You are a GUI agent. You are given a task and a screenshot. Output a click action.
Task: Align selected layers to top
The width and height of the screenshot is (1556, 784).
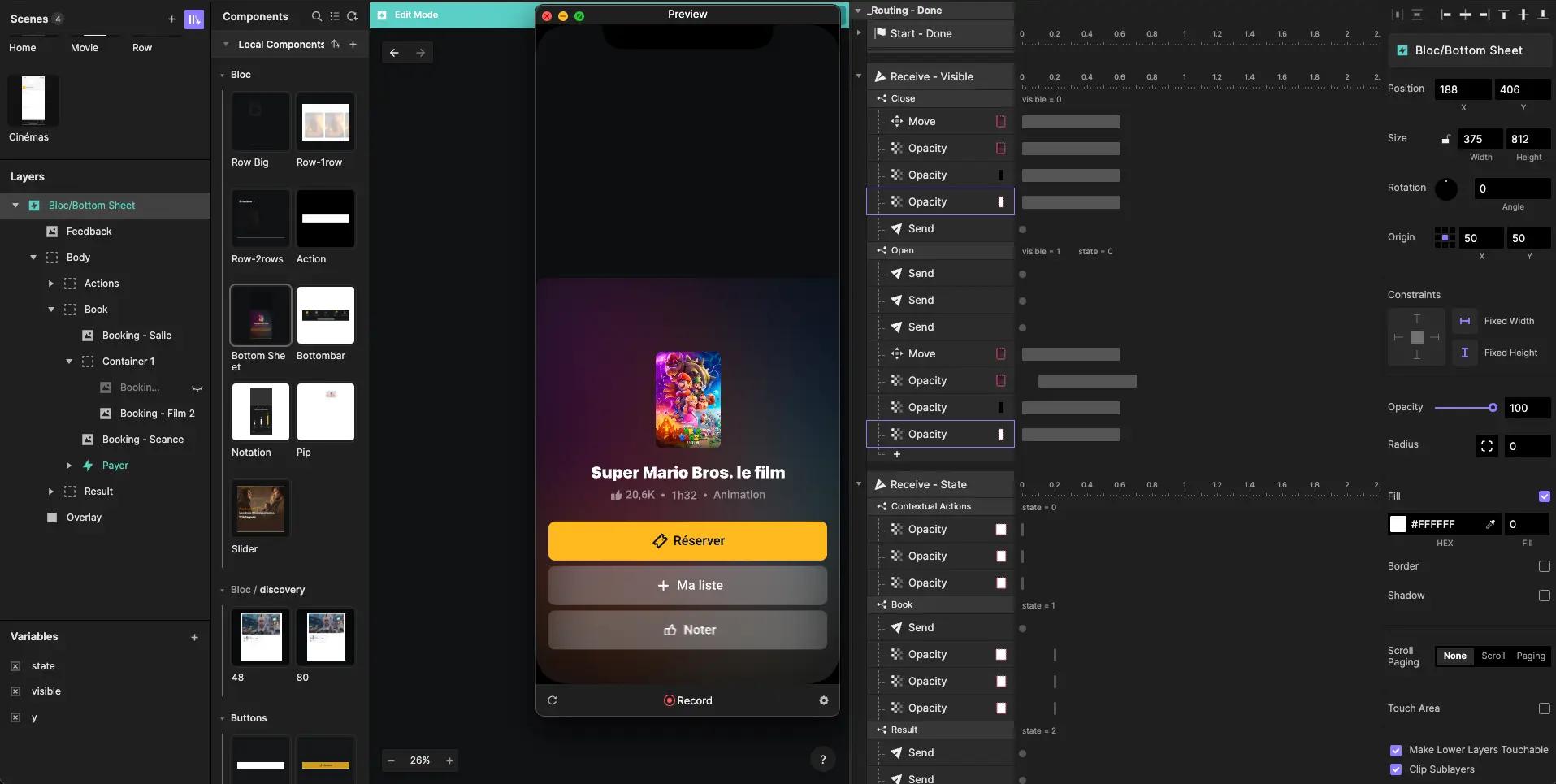point(1504,15)
